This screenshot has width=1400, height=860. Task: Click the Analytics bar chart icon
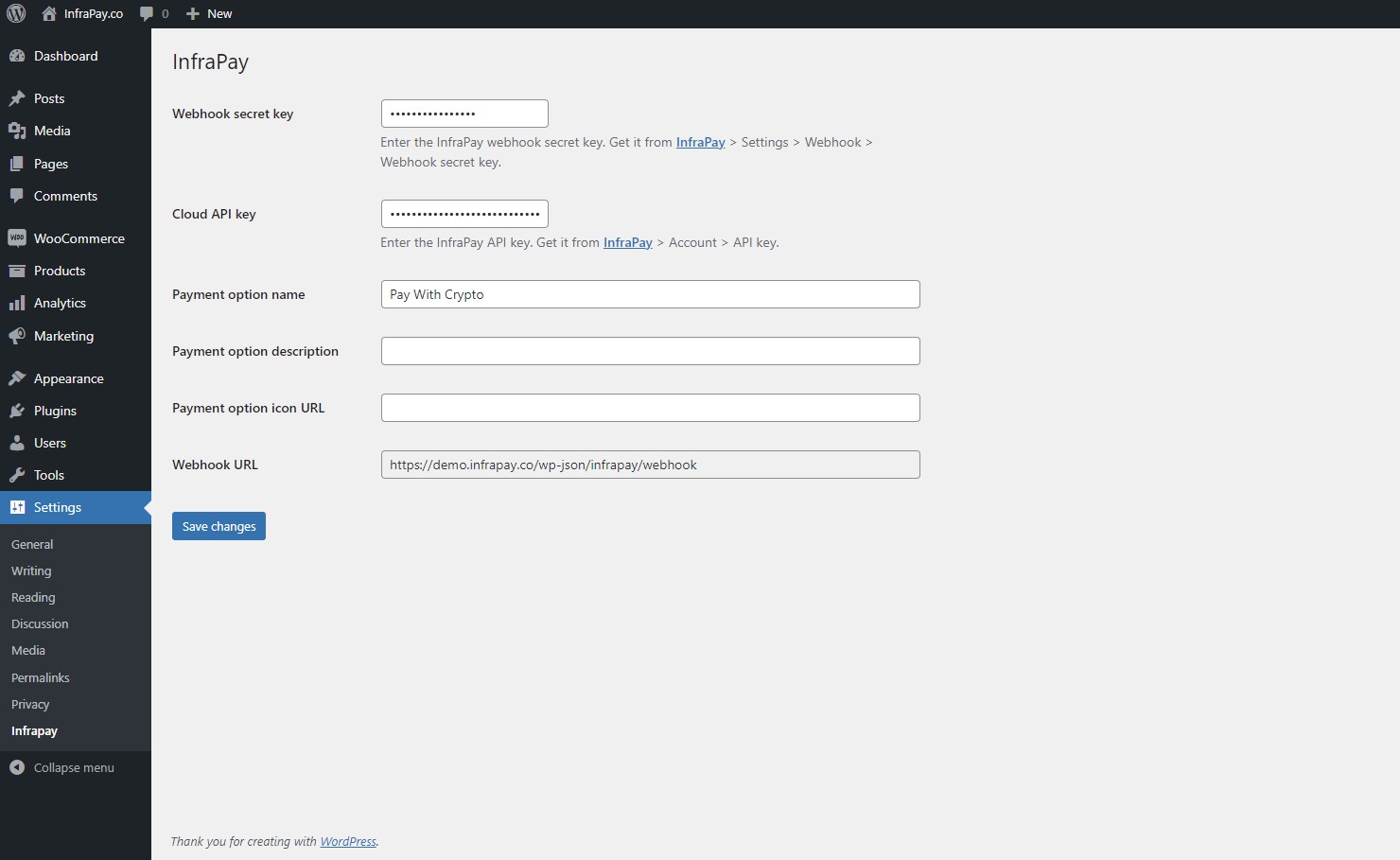point(17,303)
